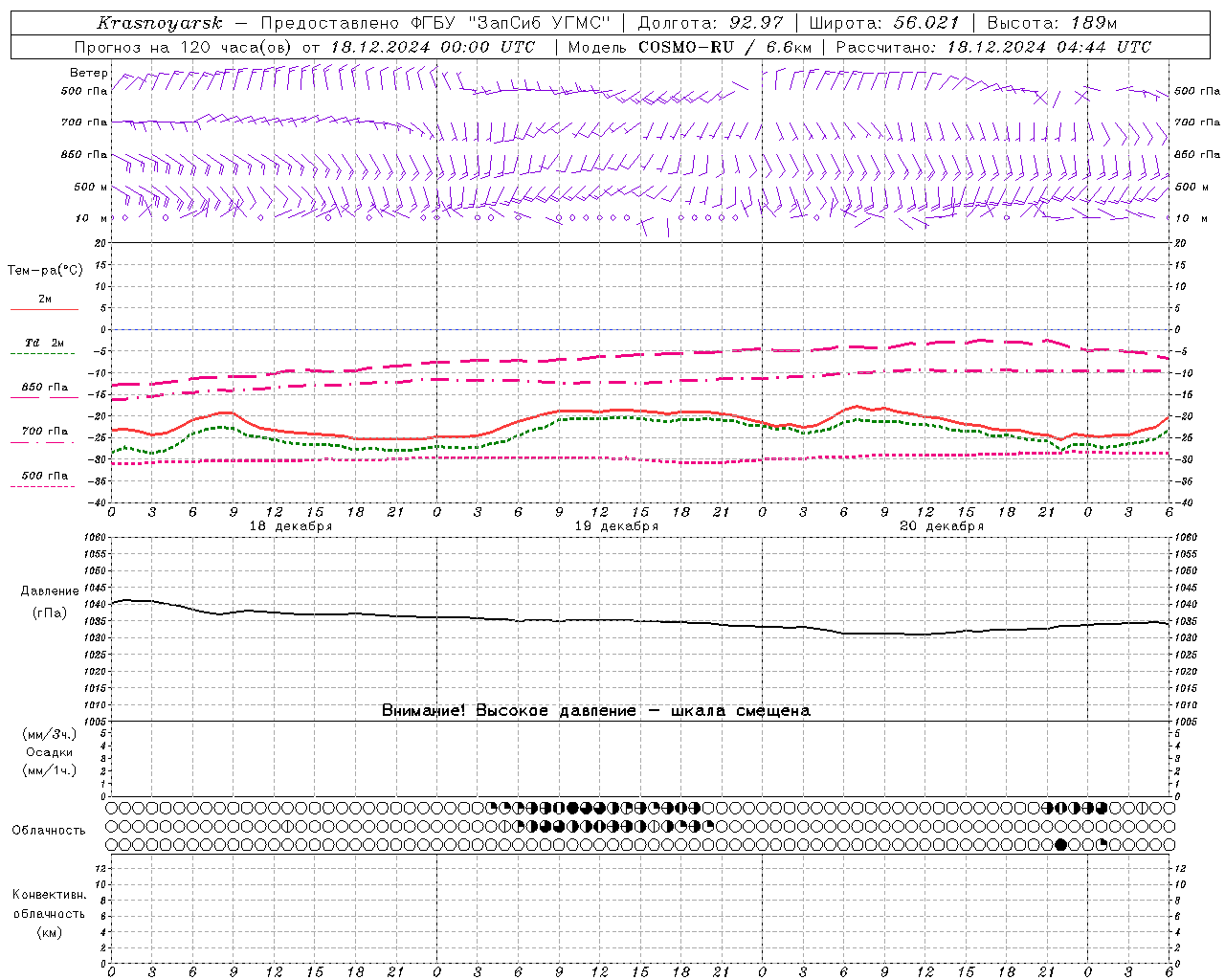The height and width of the screenshot is (980, 1225).
Task: Click the 2м temperature legend entry
Action: click(45, 300)
